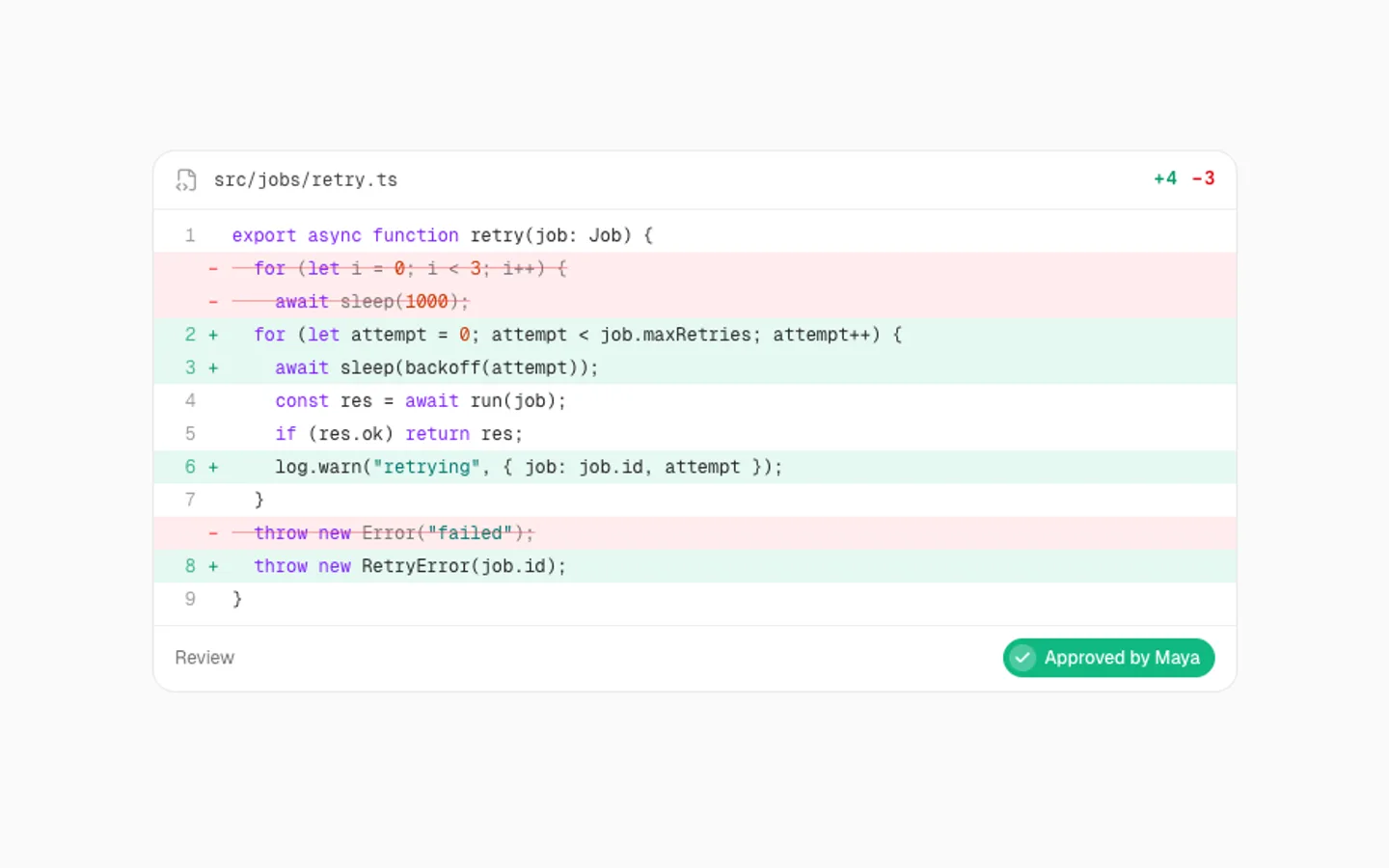Click line 'const res = await run(job);'
1389x868 pixels.
pyautogui.click(x=694, y=400)
